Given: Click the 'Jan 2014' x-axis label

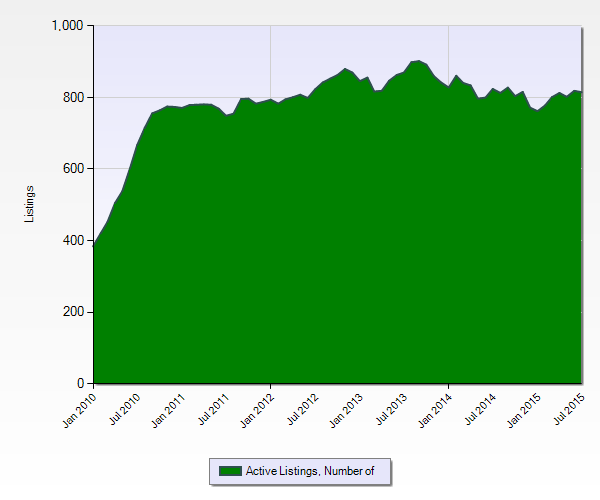Looking at the screenshot, I should tap(435, 410).
